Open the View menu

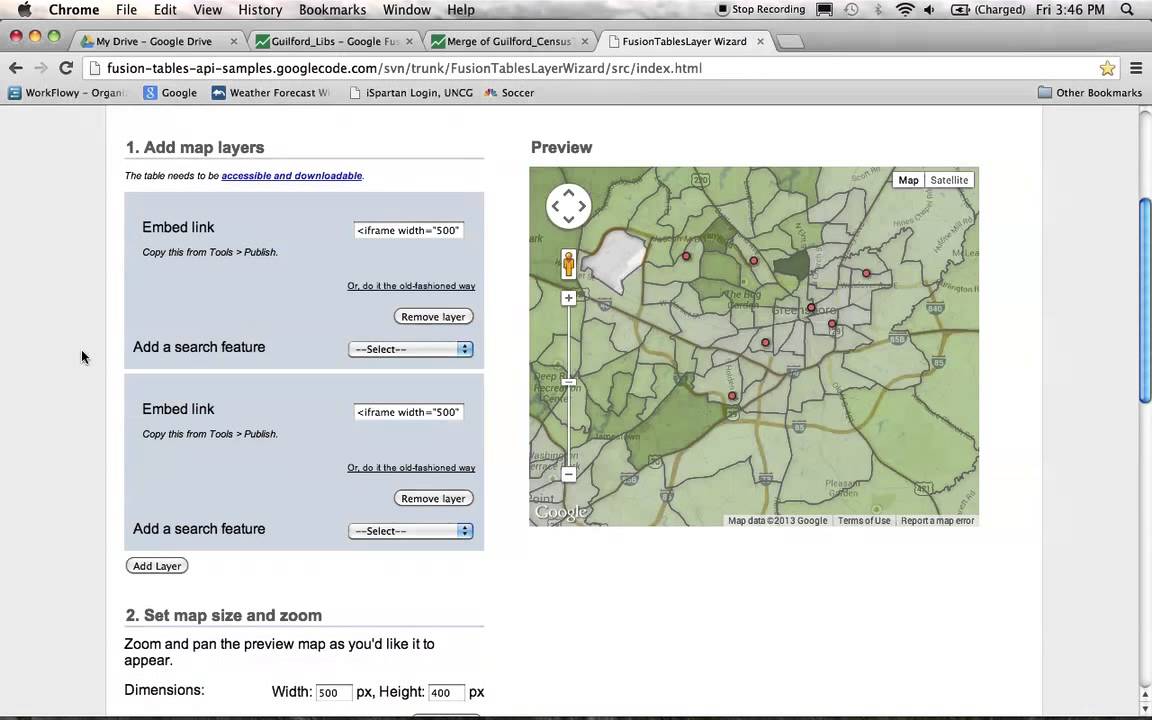click(x=207, y=10)
